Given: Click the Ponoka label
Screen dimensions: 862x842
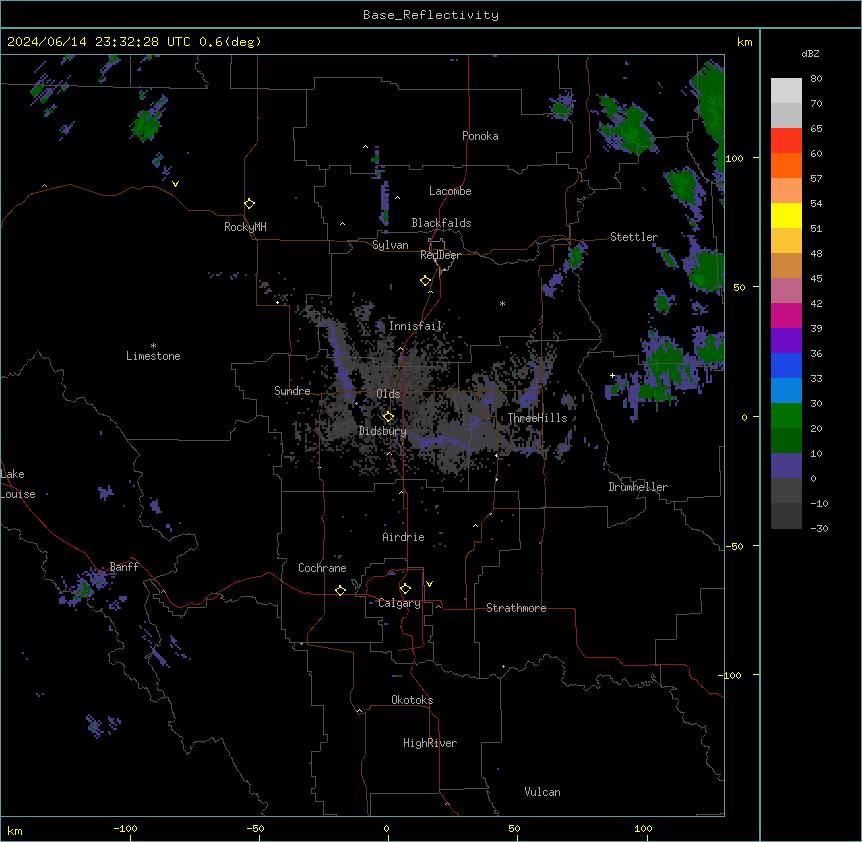Looking at the screenshot, I should click(480, 136).
